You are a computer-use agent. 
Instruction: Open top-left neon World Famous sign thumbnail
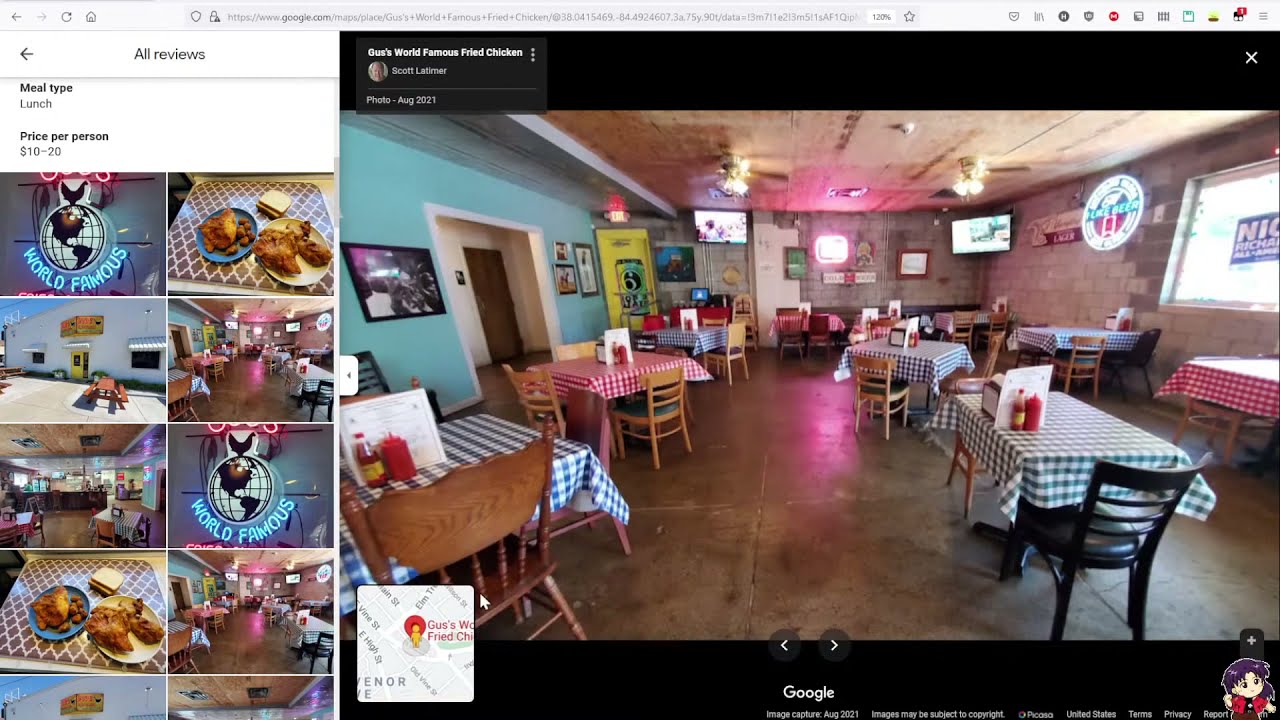[83, 234]
